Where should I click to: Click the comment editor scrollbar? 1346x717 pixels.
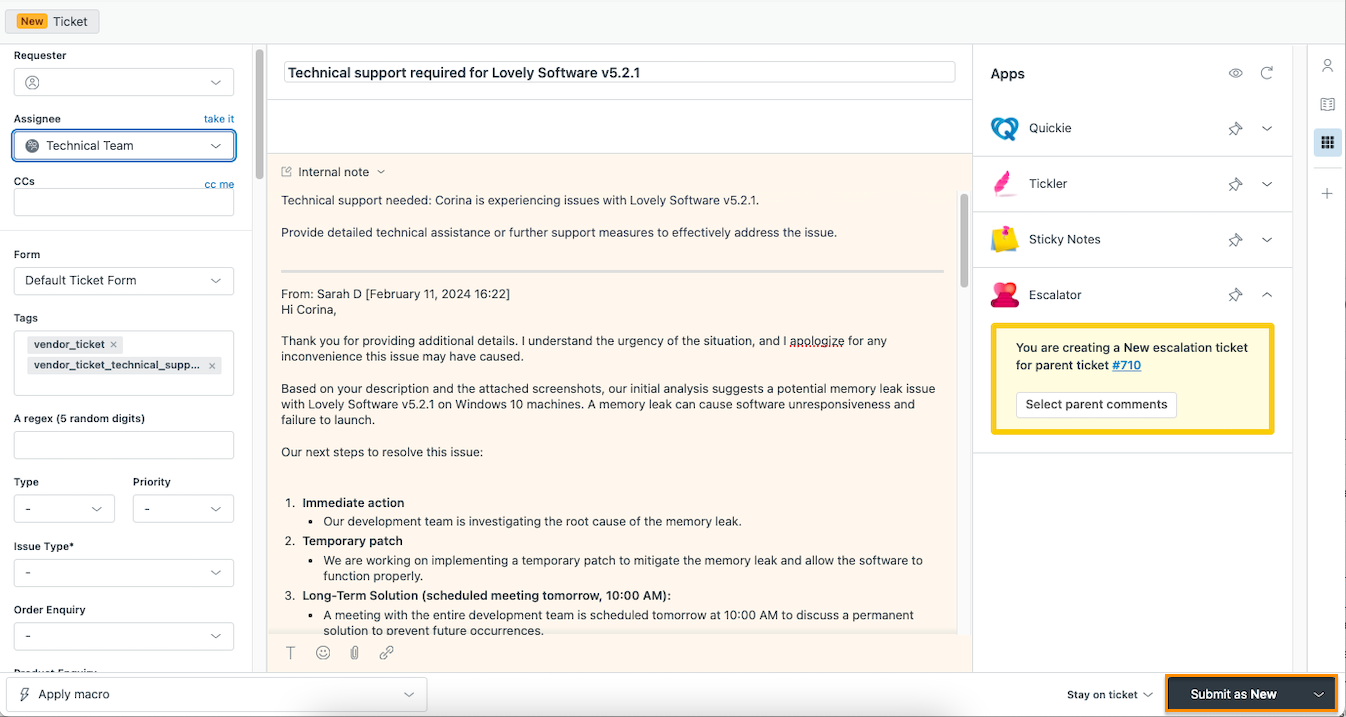click(964, 240)
